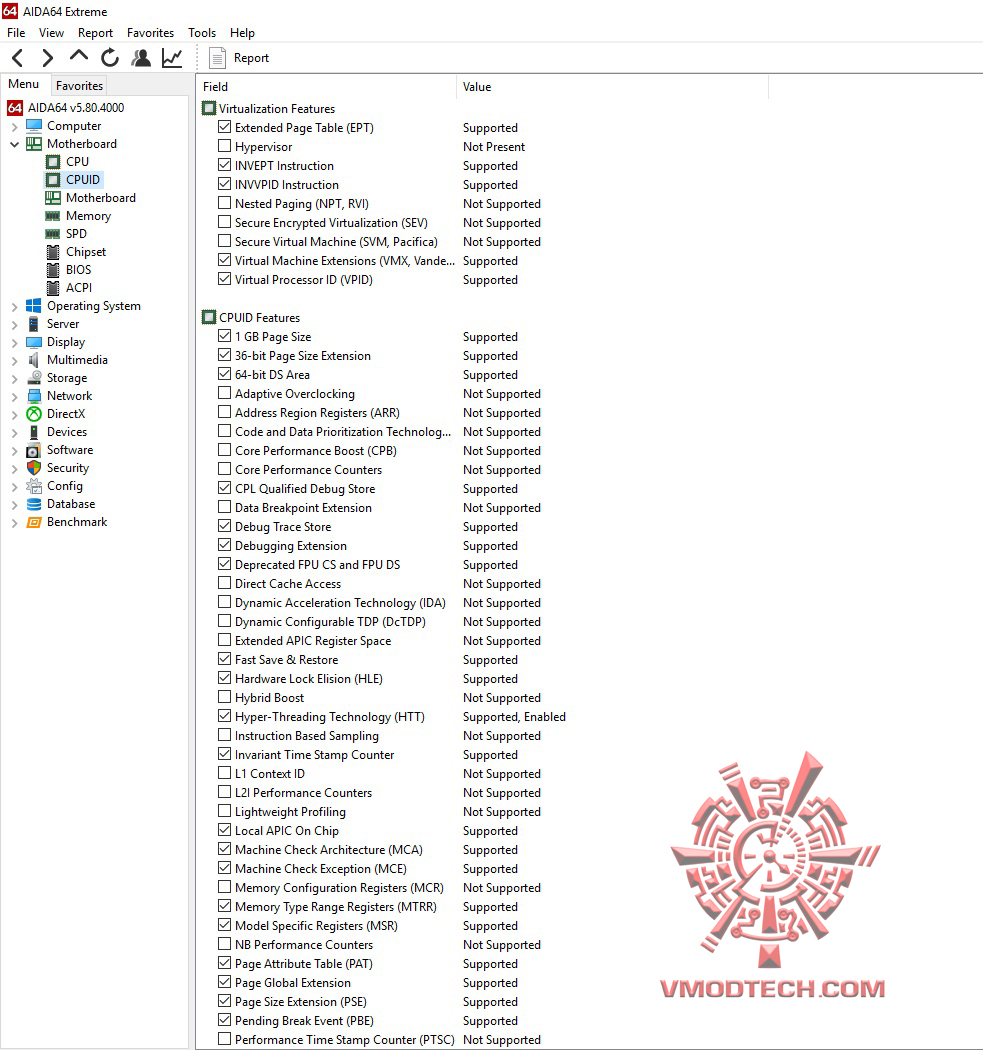Viewport: 983px width, 1050px height.
Task: Open the Favorites menu in menu bar
Action: 150,33
